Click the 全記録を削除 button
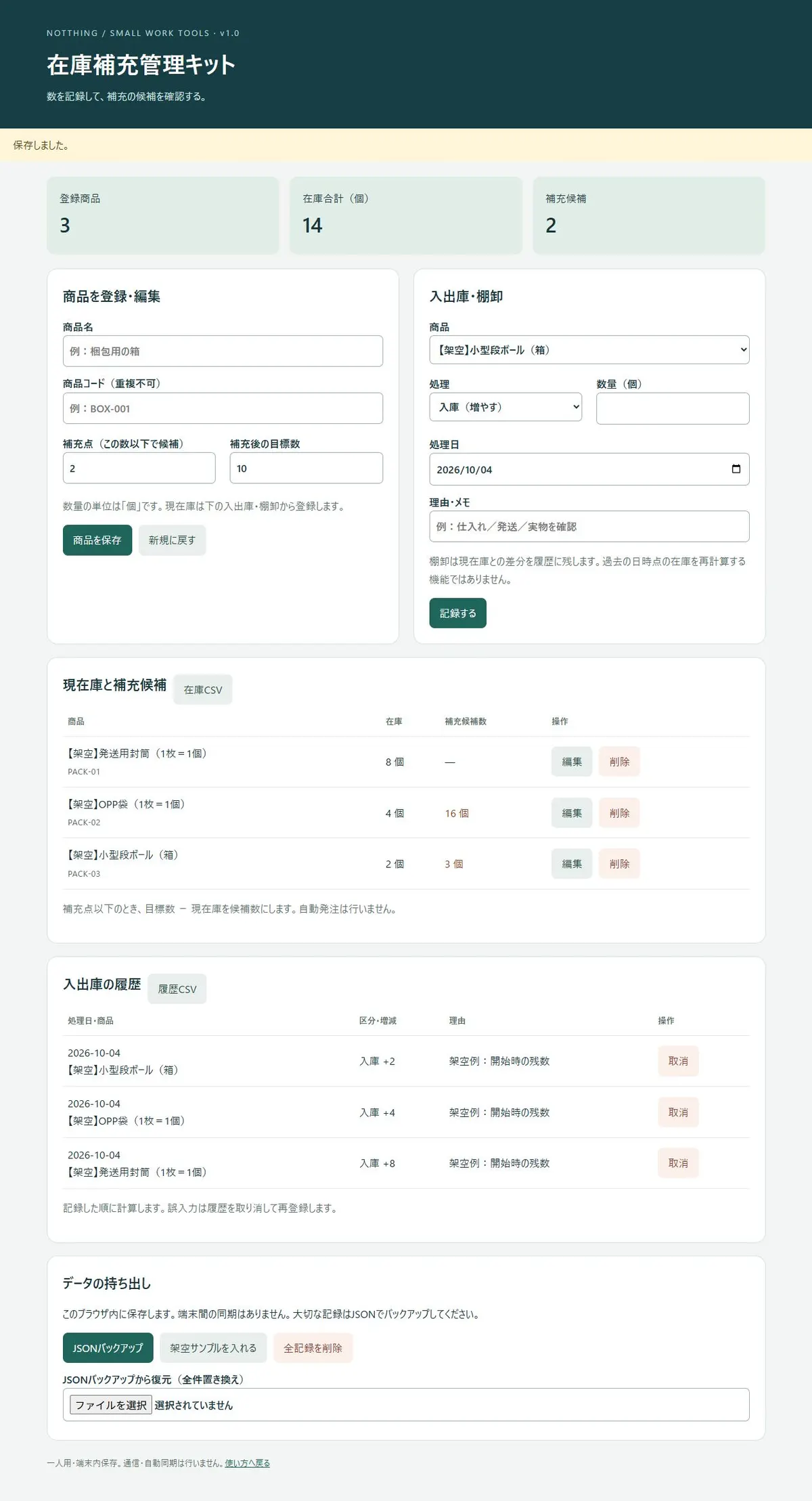 coord(313,1347)
